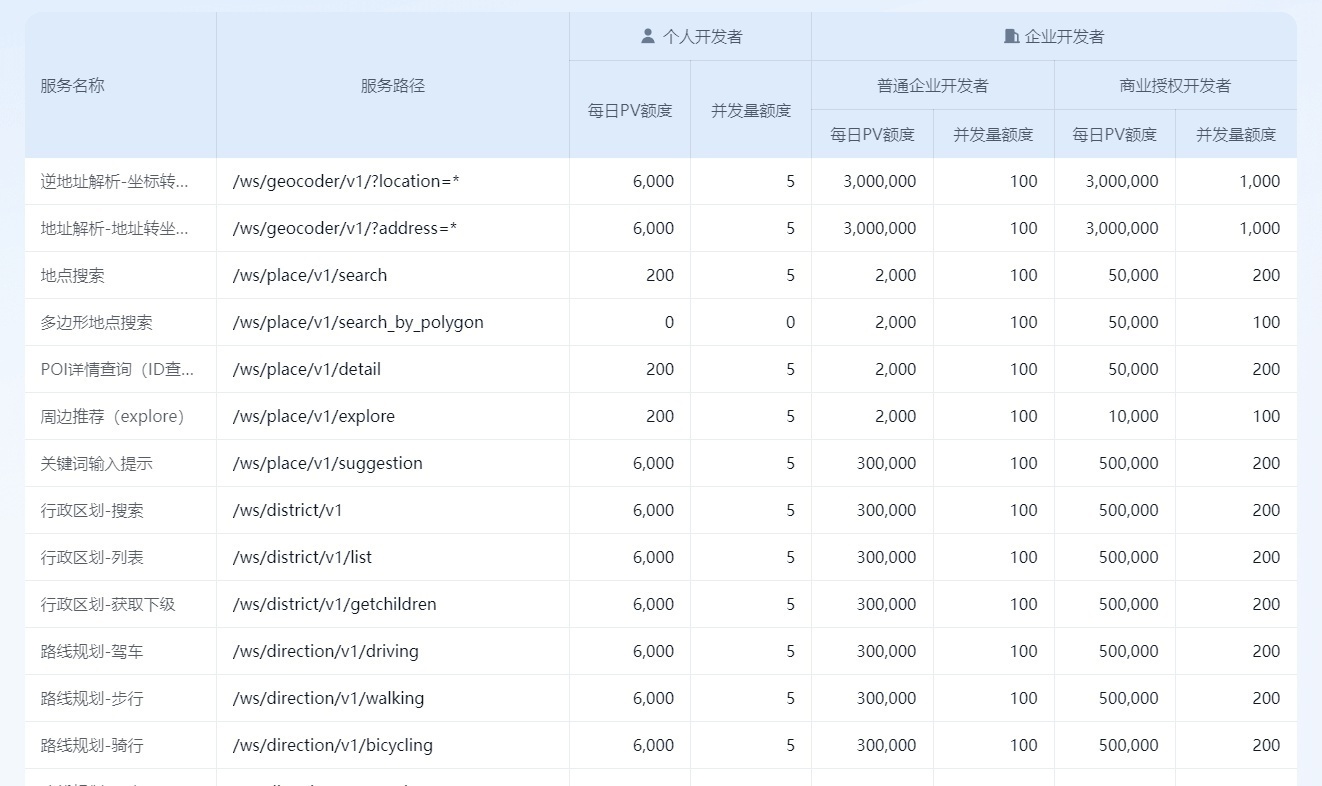The image size is (1322, 786).
Task: Click the building icon beside 企业开发者
Action: coord(1012,36)
